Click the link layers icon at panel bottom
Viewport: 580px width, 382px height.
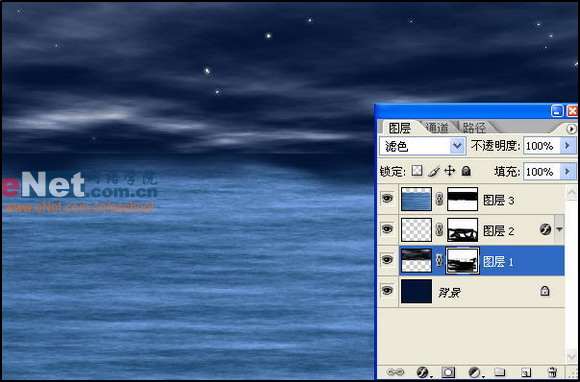point(395,372)
